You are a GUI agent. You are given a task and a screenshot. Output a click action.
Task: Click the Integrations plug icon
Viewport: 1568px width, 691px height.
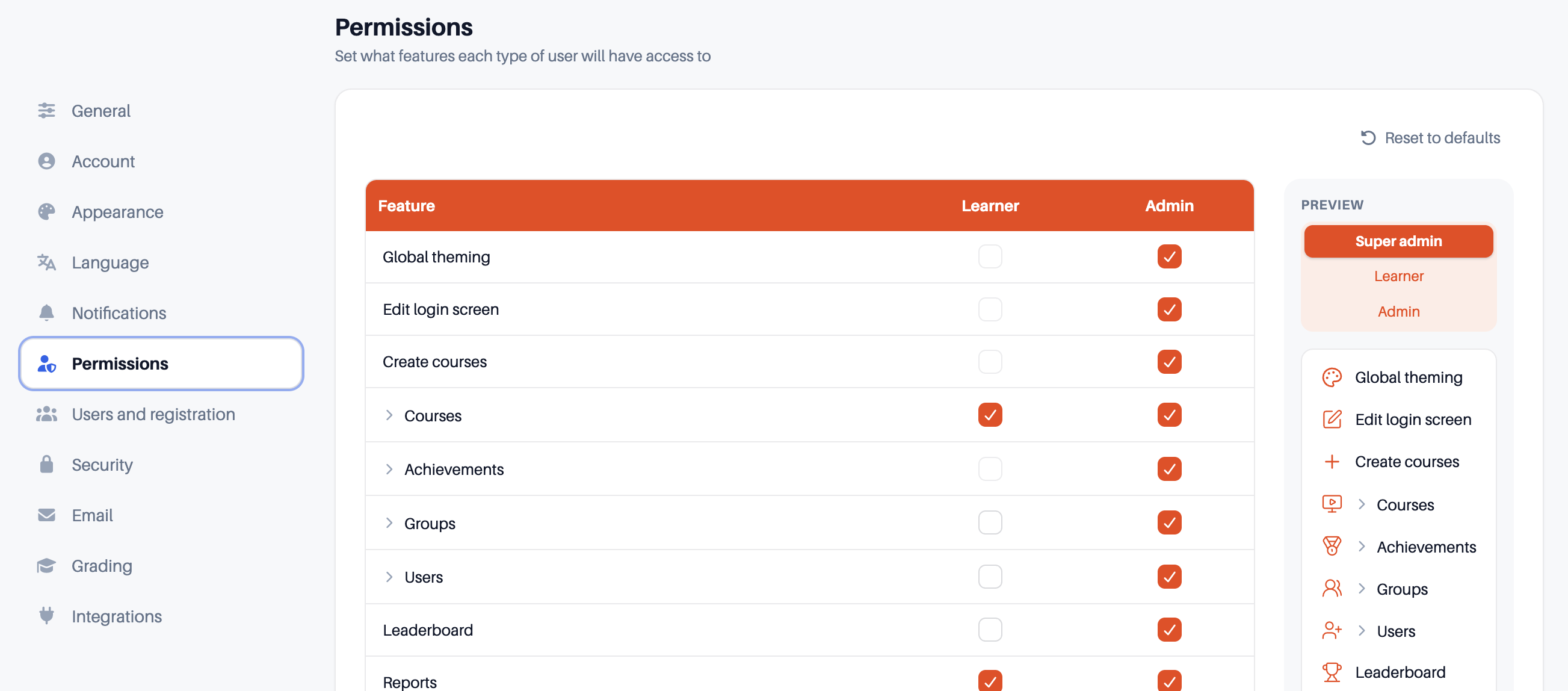(46, 616)
